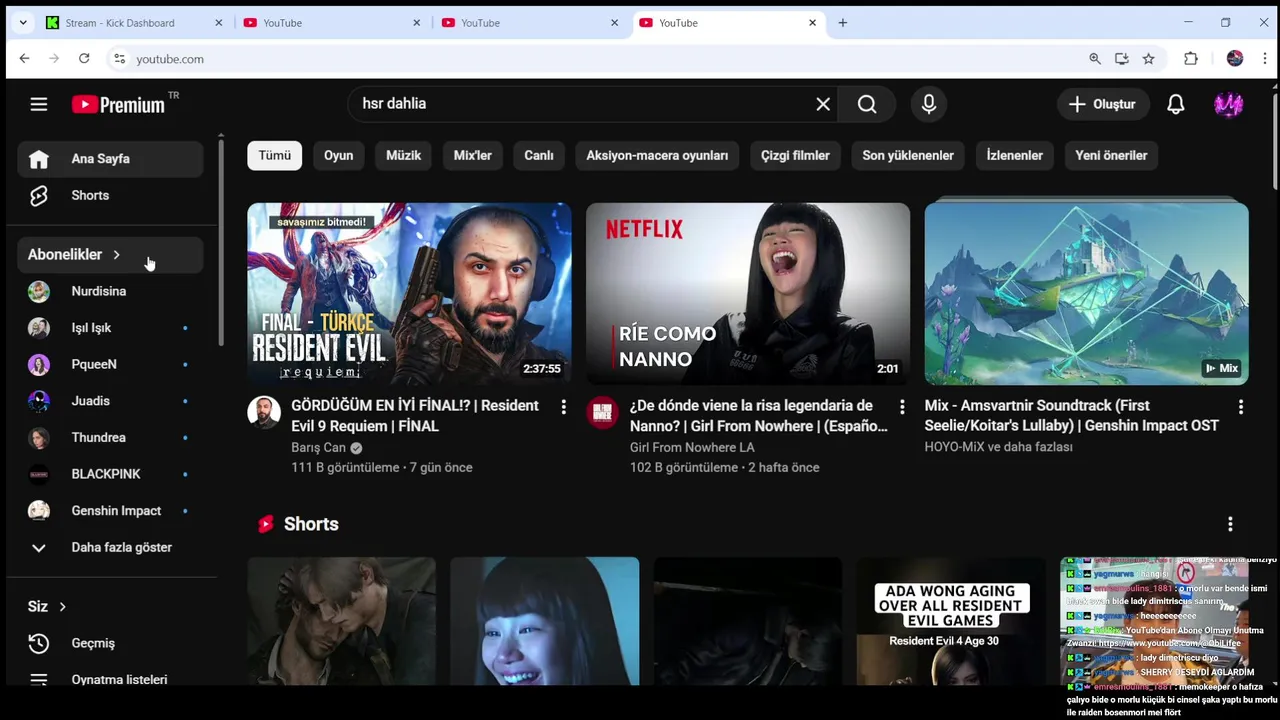Viewport: 1280px width, 720px height.
Task: Open the hamburger guide menu
Action: click(39, 104)
